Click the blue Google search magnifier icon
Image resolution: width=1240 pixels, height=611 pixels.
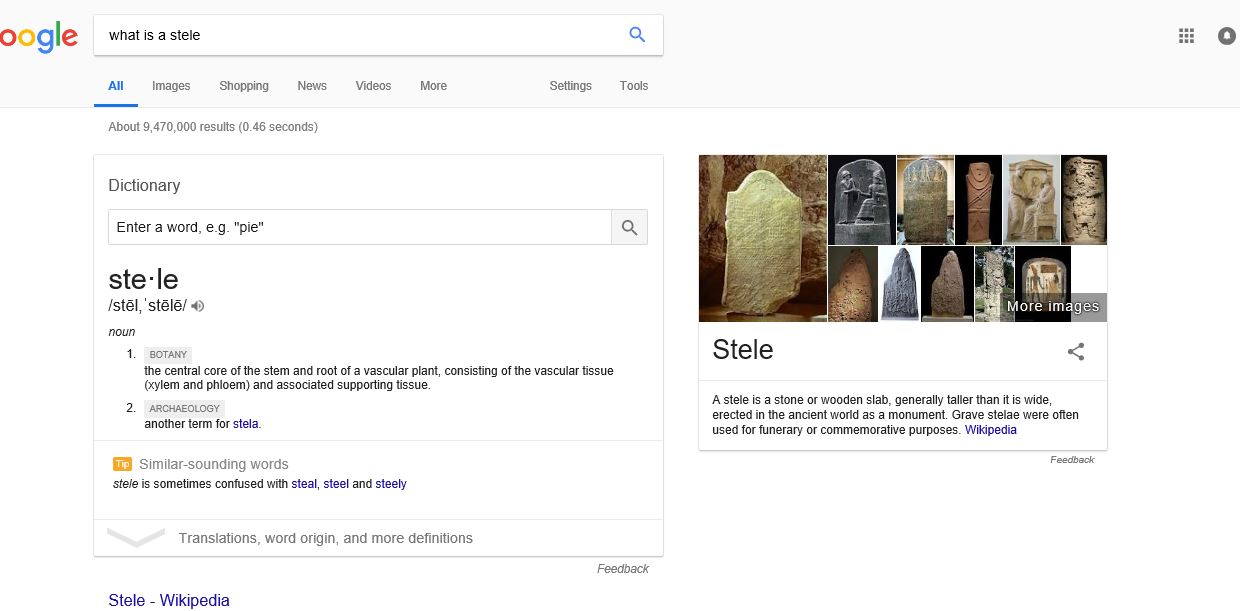pyautogui.click(x=637, y=35)
